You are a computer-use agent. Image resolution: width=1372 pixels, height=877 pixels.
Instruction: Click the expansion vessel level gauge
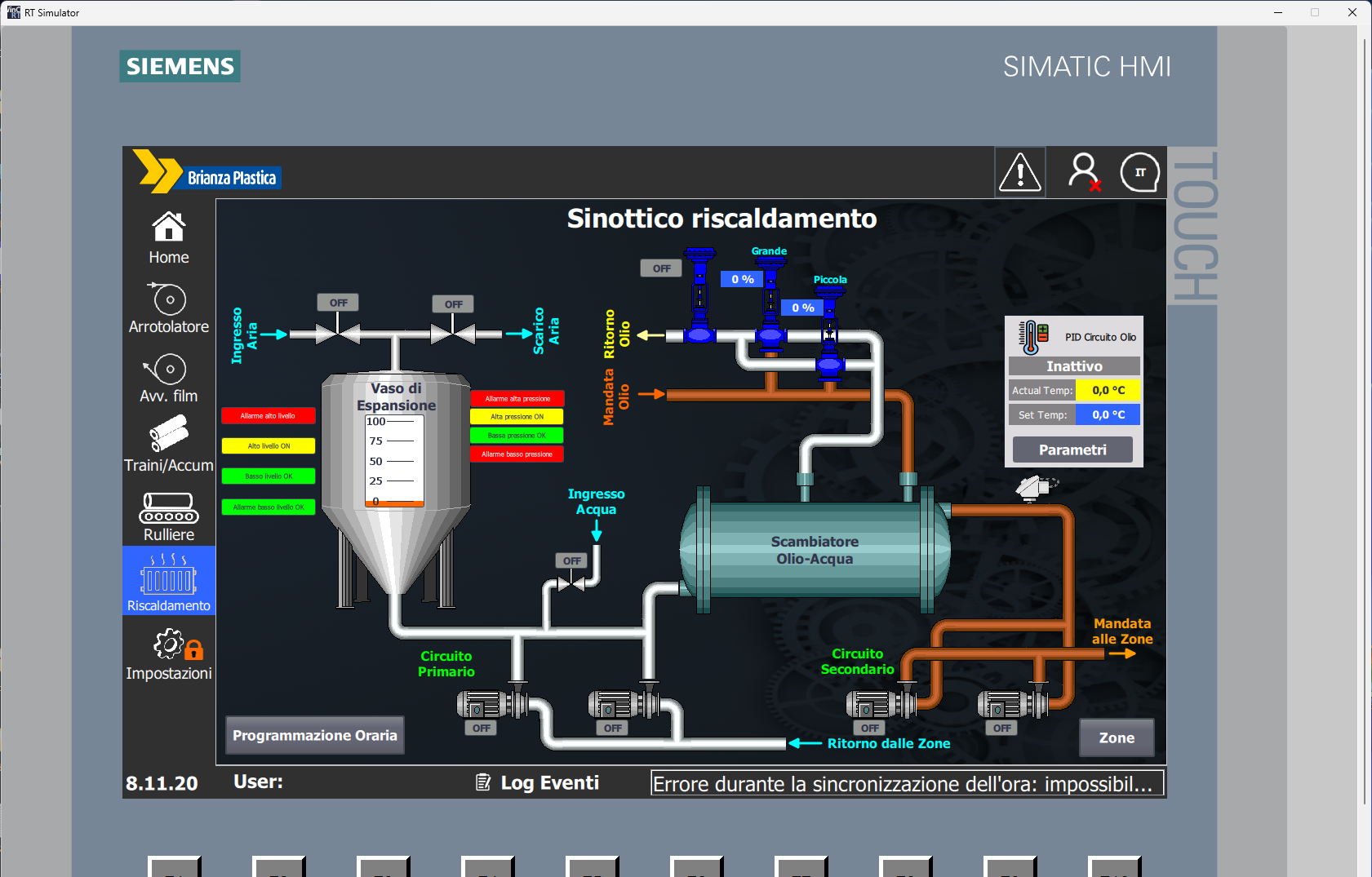(x=394, y=461)
